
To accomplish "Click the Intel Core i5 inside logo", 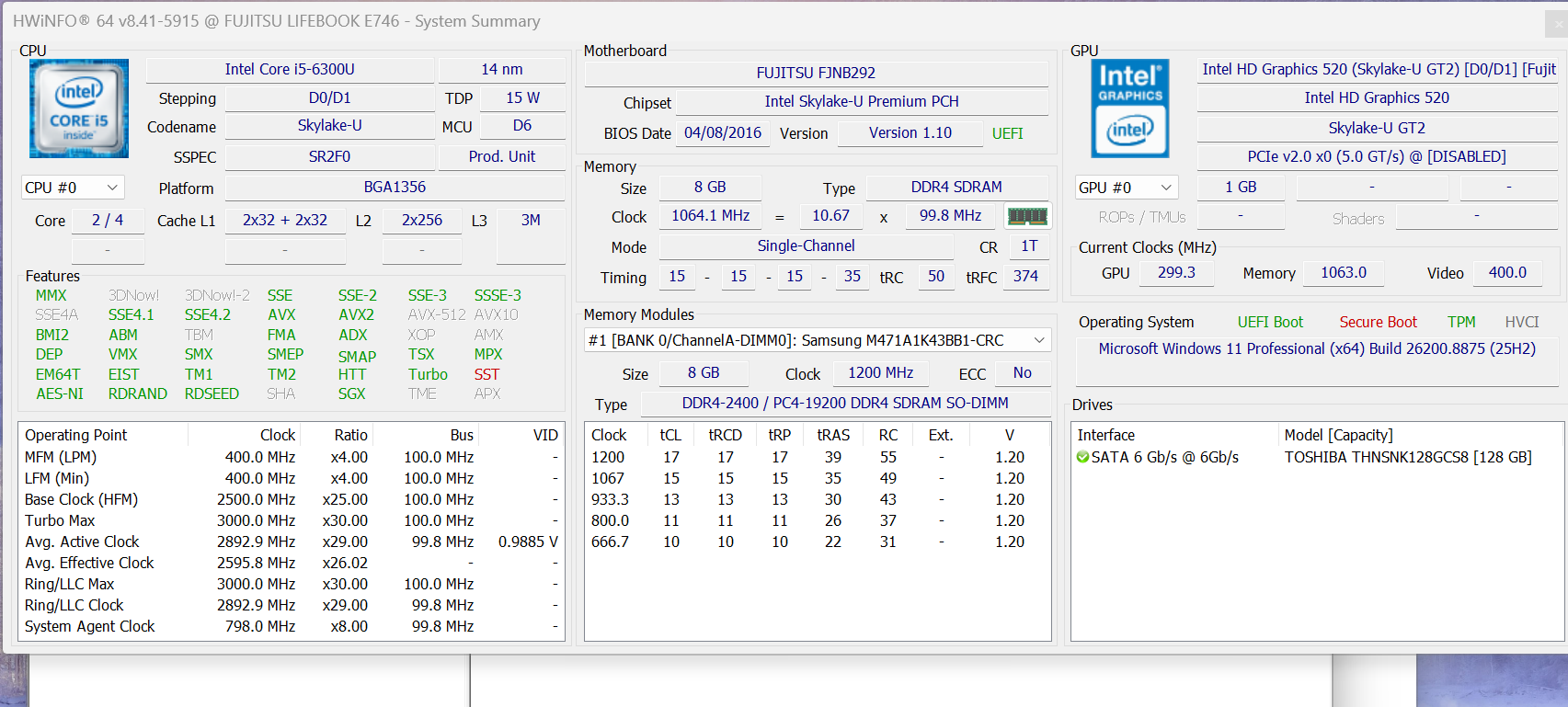I will point(79,108).
